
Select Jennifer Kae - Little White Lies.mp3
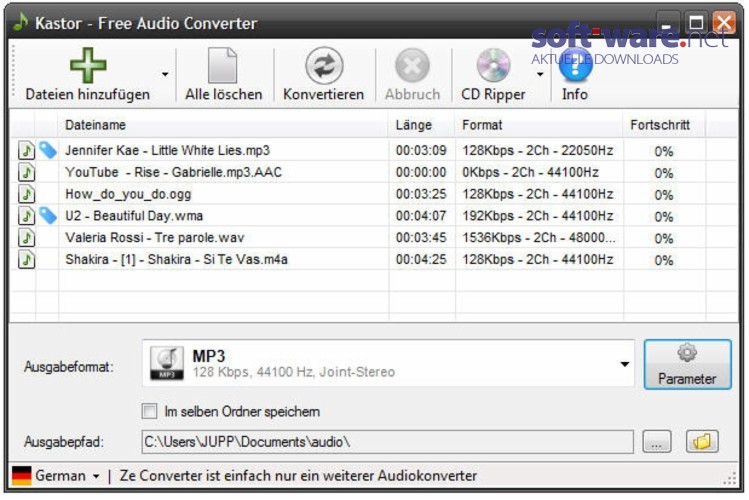click(x=168, y=150)
